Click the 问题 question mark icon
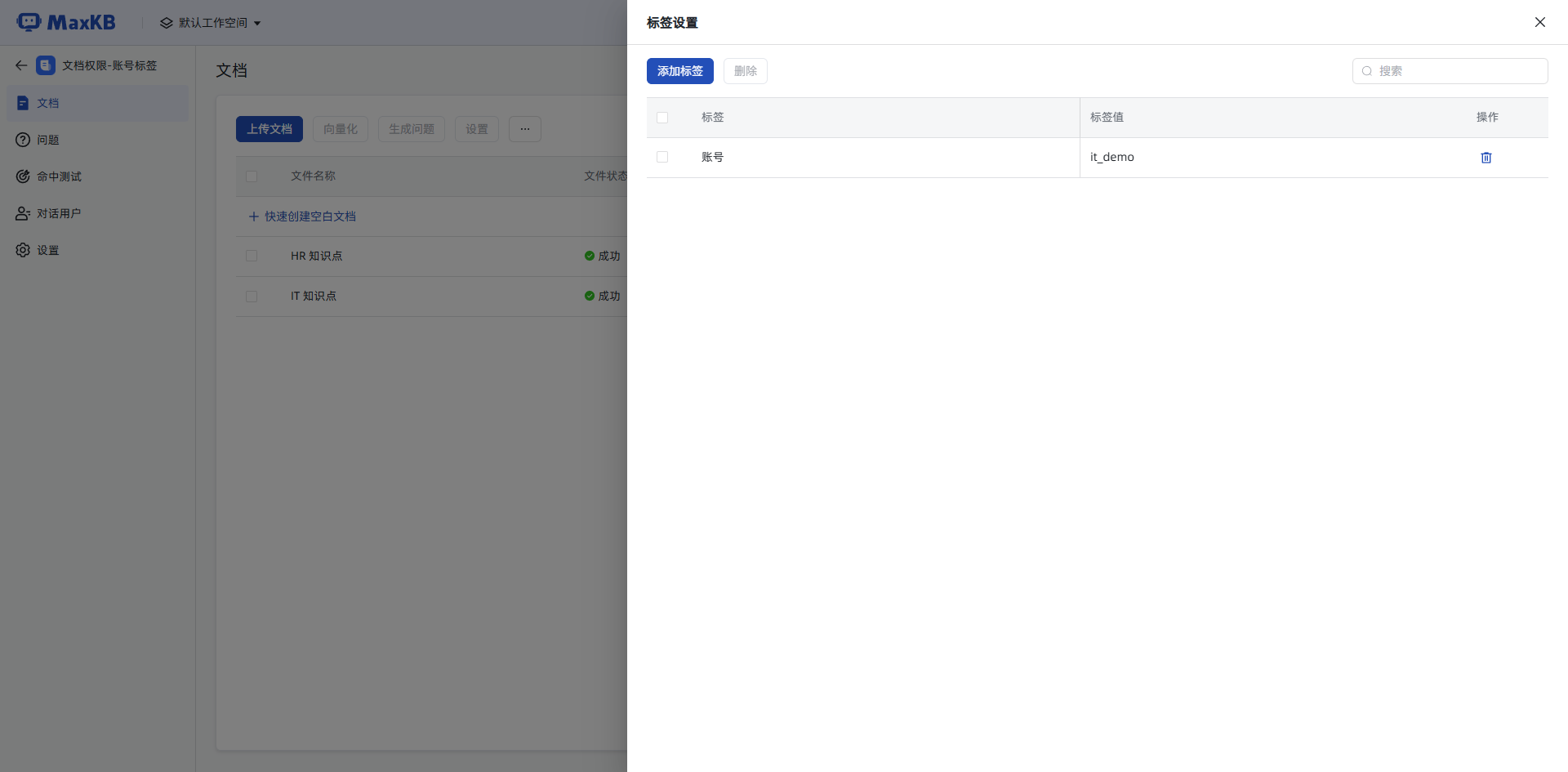1568x772 pixels. coord(23,140)
